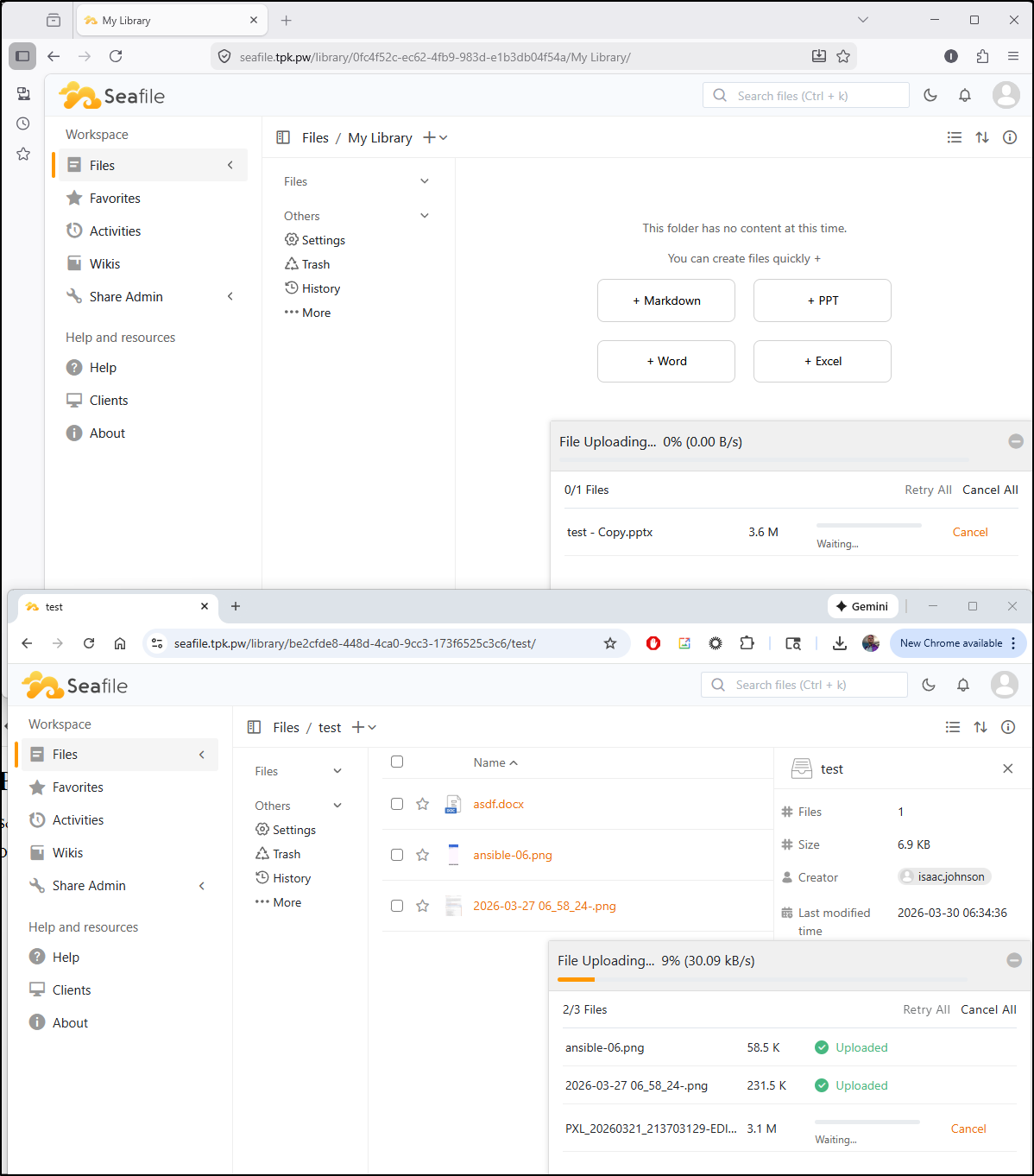Click the search files field in top window
Viewport: 1034px width, 1176px height.
pyautogui.click(x=816, y=96)
